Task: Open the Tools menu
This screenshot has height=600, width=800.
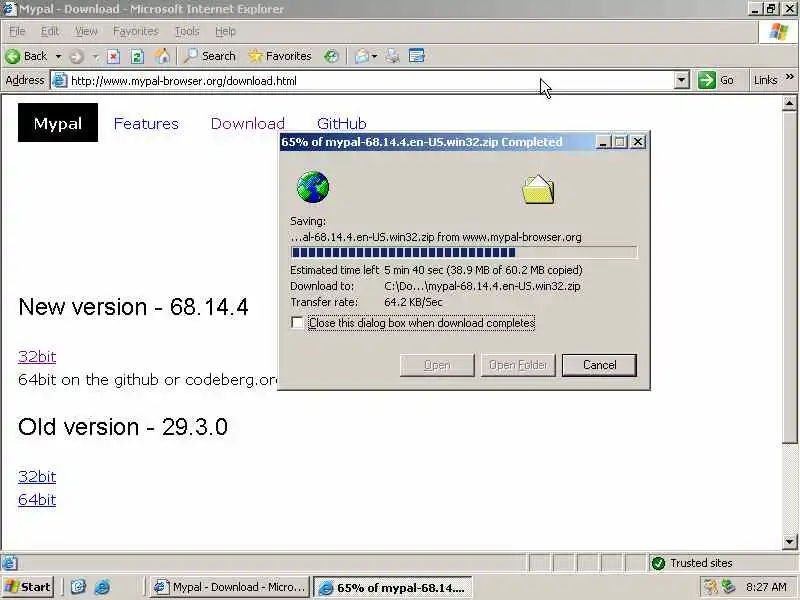Action: 187,32
